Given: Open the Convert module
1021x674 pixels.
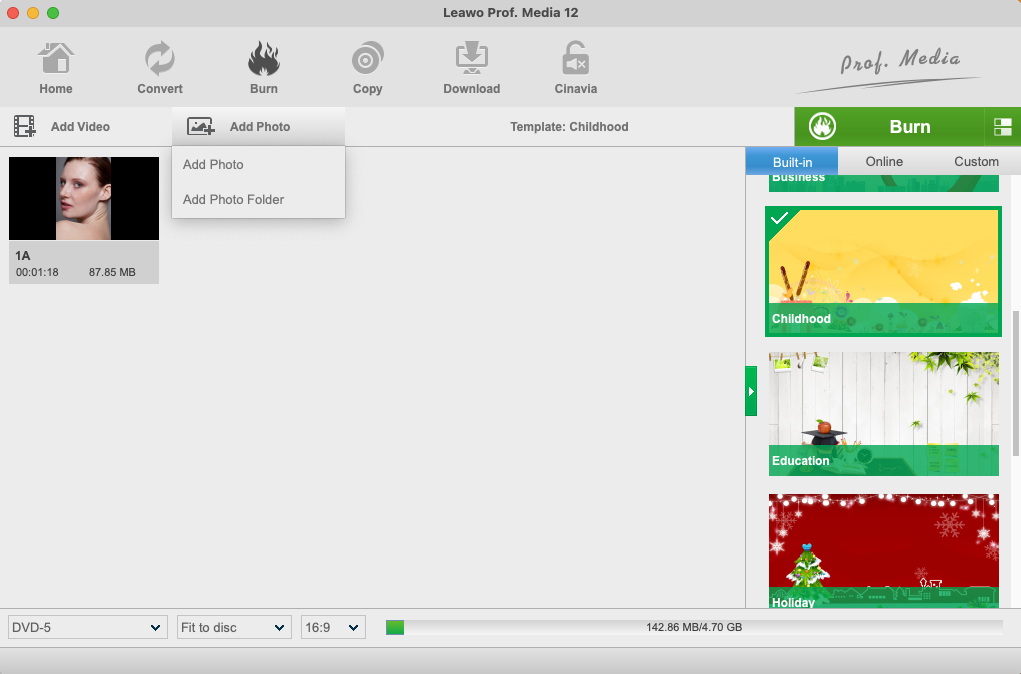Looking at the screenshot, I should (x=160, y=68).
